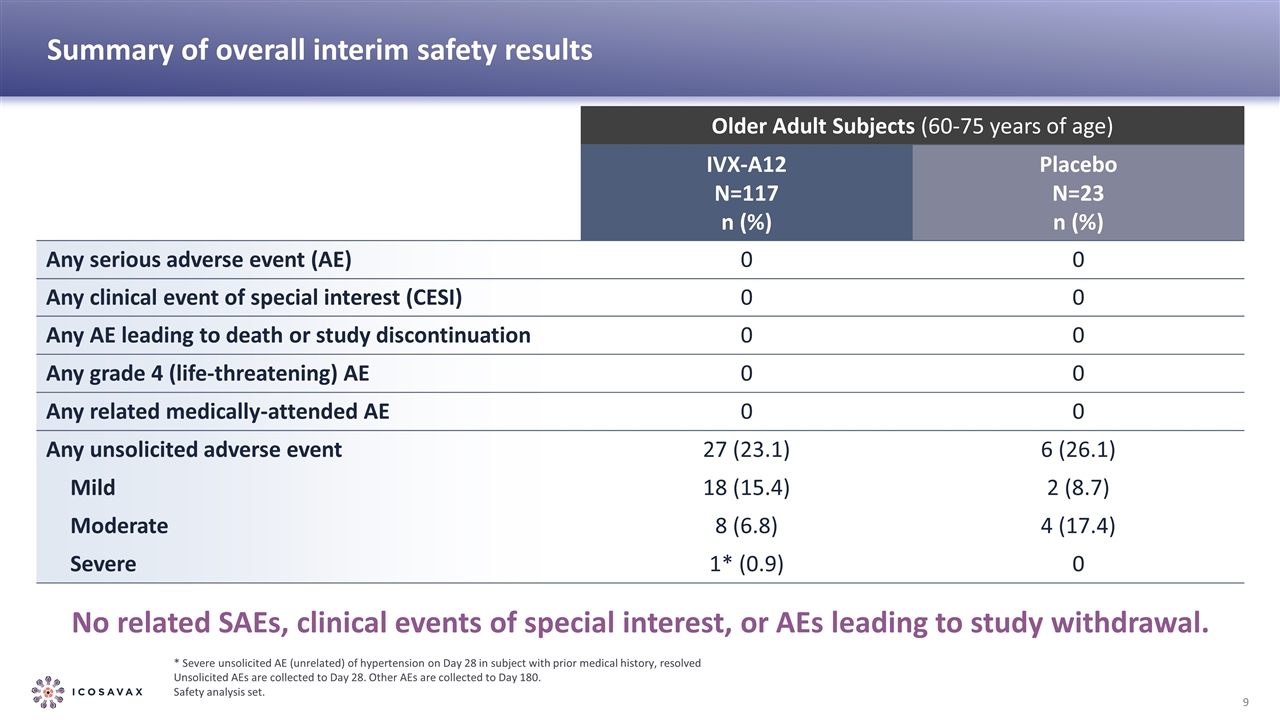Select the hypertension footnote text
The height and width of the screenshot is (720, 1280).
[437, 663]
